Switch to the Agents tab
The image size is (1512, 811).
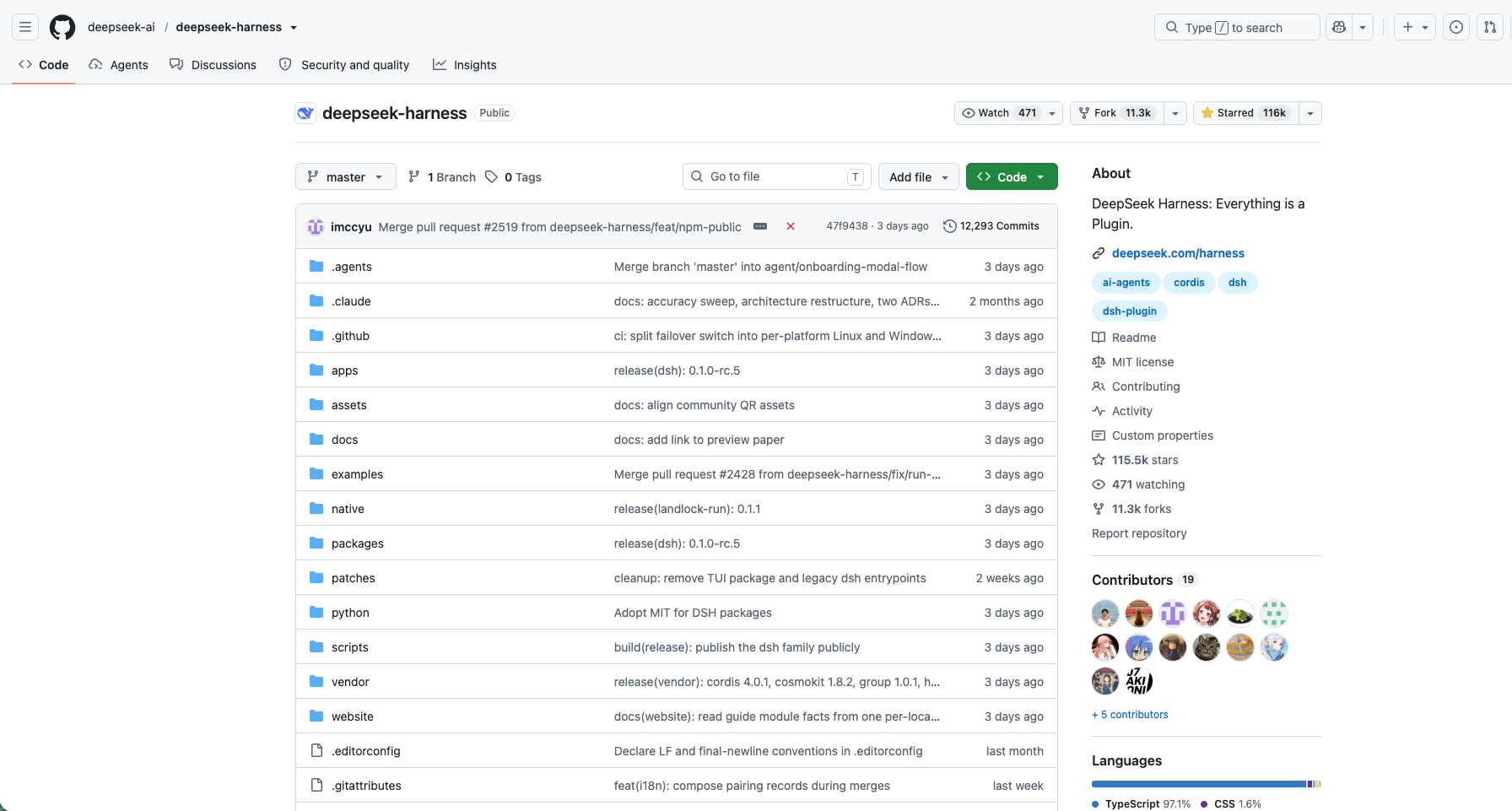click(119, 65)
